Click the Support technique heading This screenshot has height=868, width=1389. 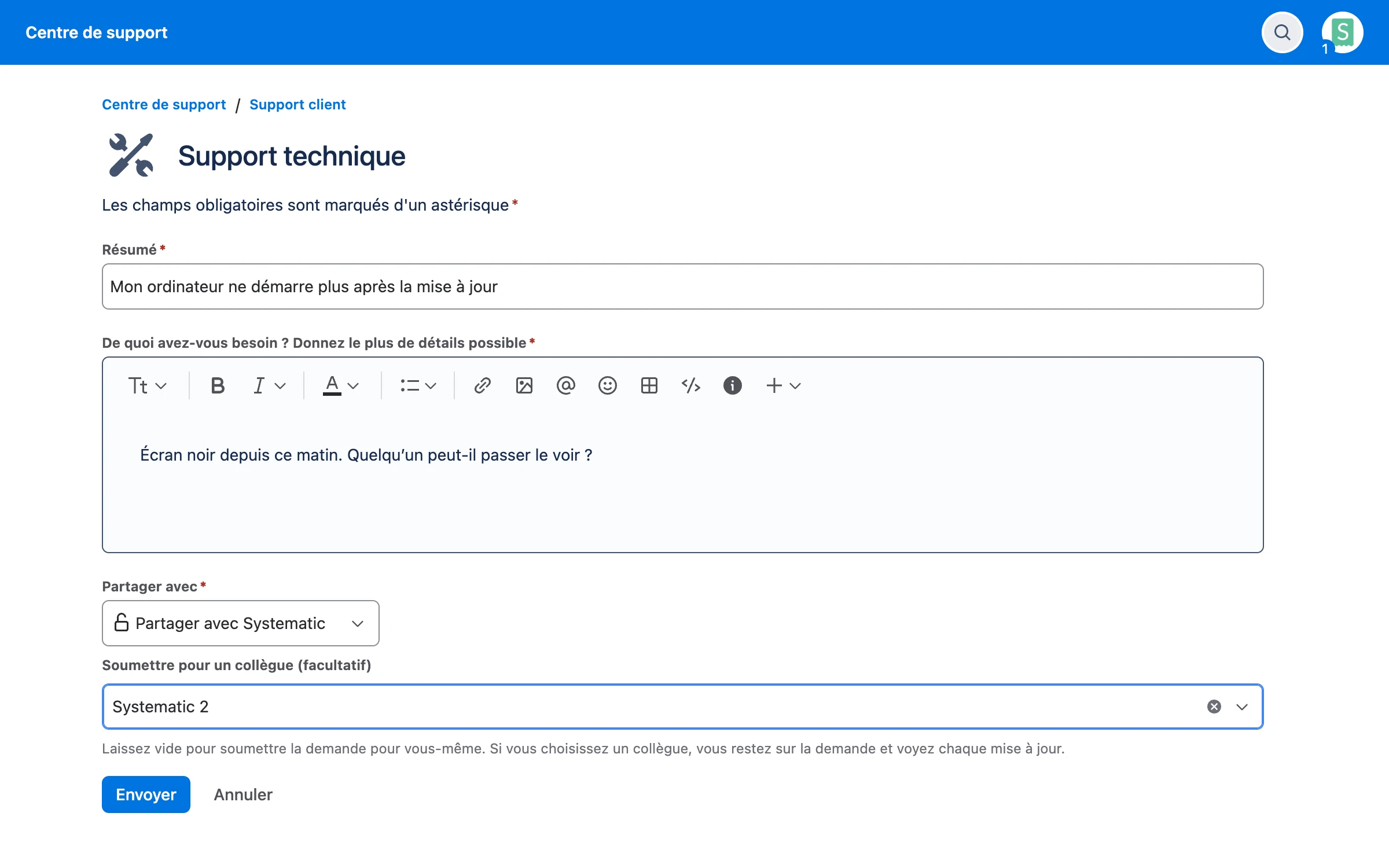coord(292,156)
